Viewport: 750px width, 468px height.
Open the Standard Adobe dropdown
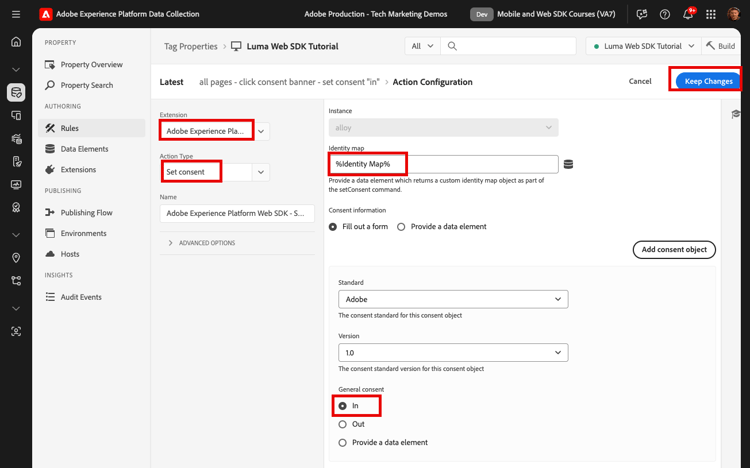pyautogui.click(x=453, y=299)
